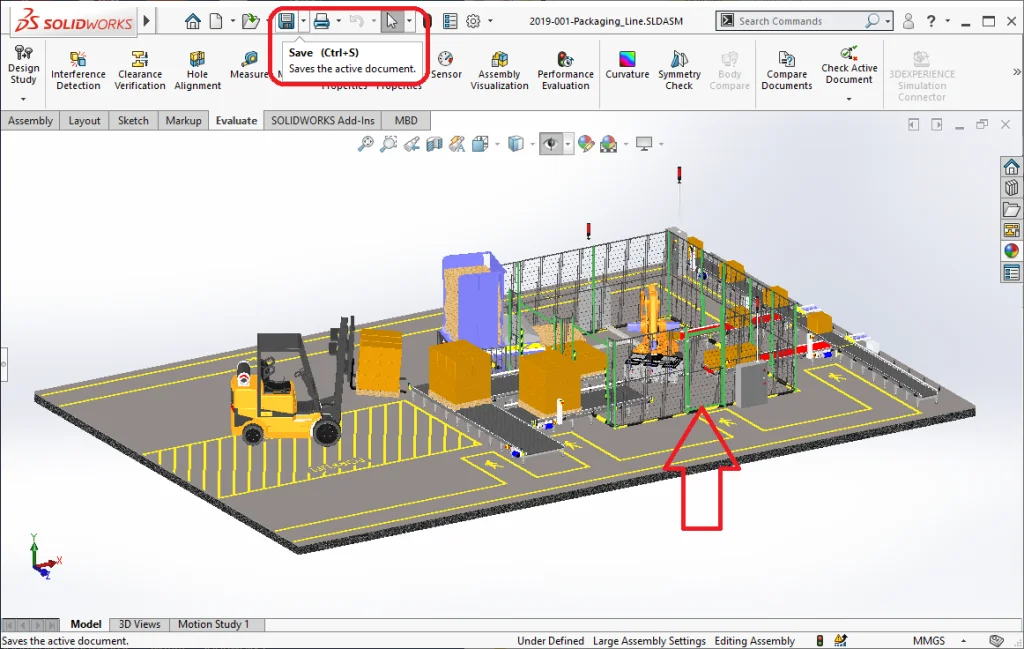
Task: Open Clearance Verification tool
Action: (x=140, y=71)
